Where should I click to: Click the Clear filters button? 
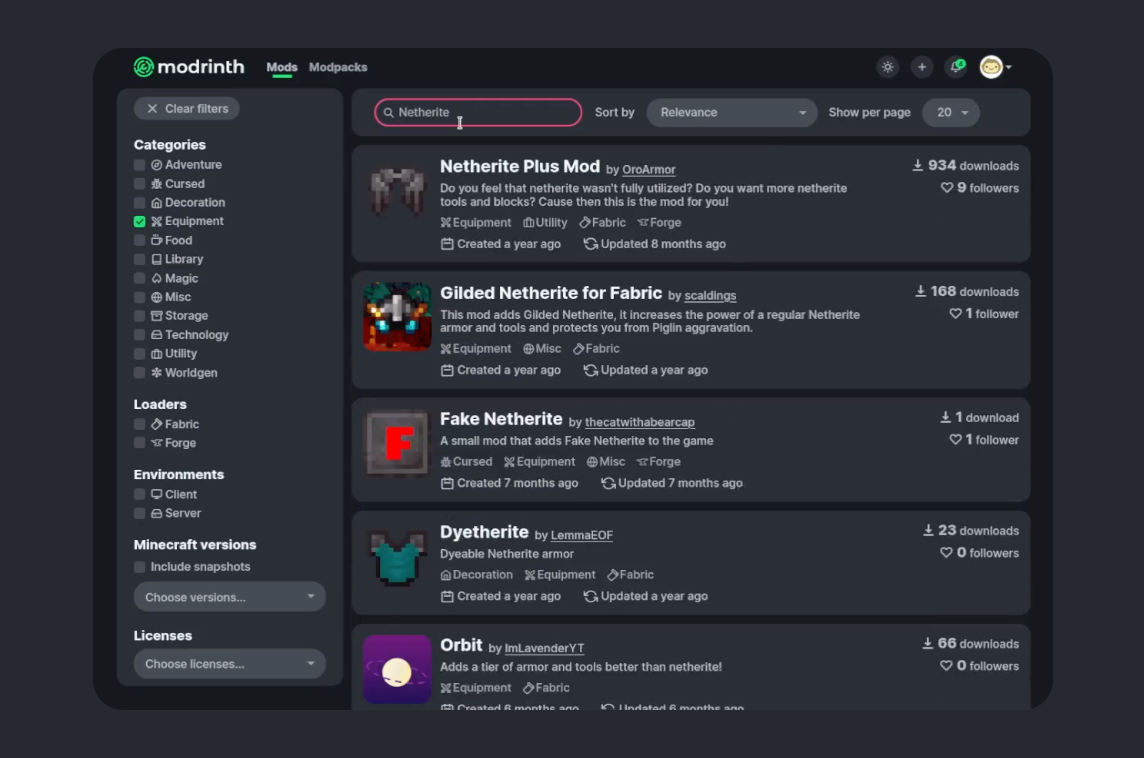pyautogui.click(x=187, y=109)
